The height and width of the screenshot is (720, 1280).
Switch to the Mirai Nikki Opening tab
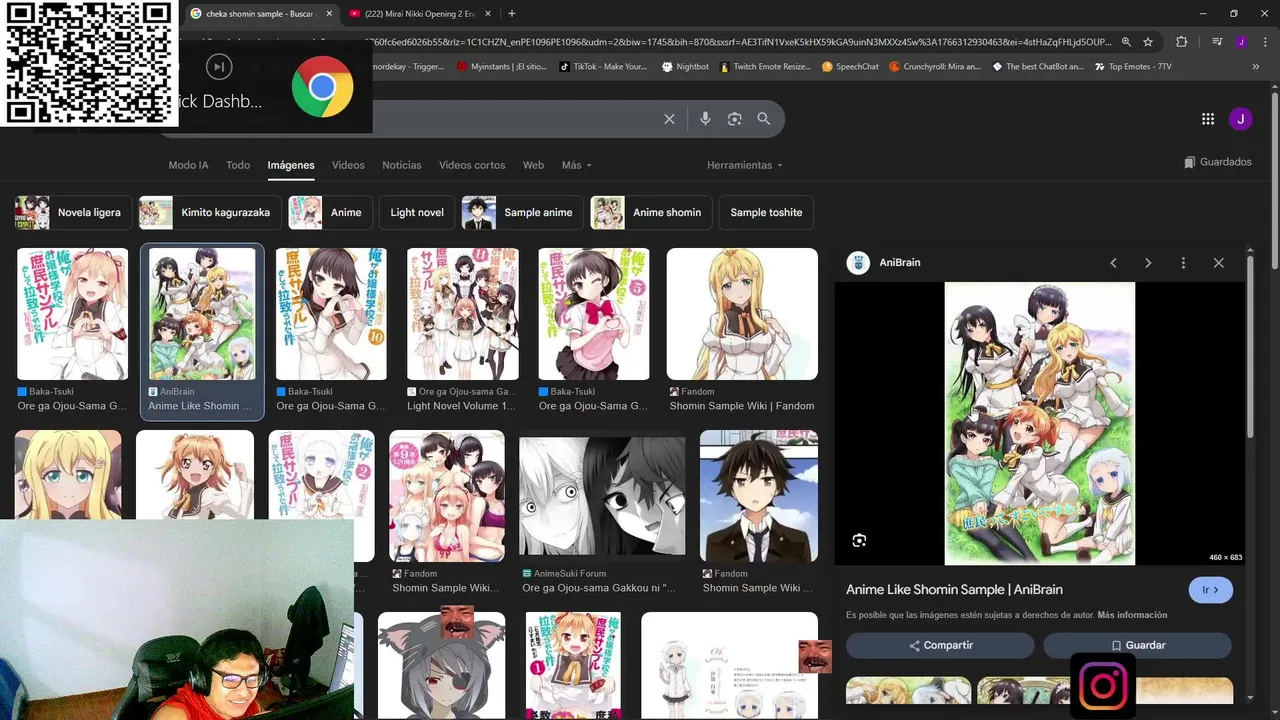pyautogui.click(x=418, y=14)
